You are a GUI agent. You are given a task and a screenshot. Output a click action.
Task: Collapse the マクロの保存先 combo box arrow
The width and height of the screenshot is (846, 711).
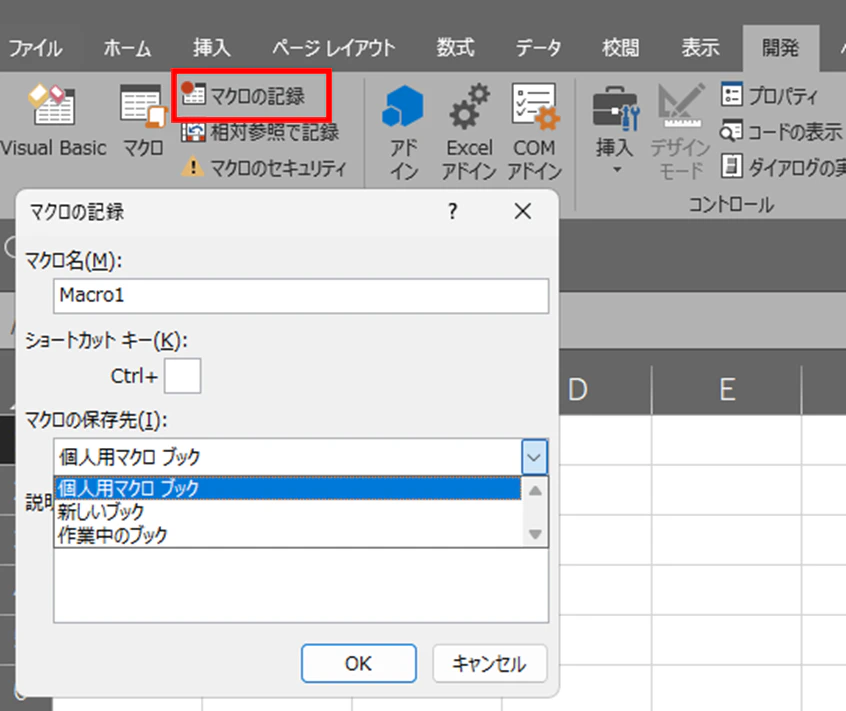click(x=534, y=457)
